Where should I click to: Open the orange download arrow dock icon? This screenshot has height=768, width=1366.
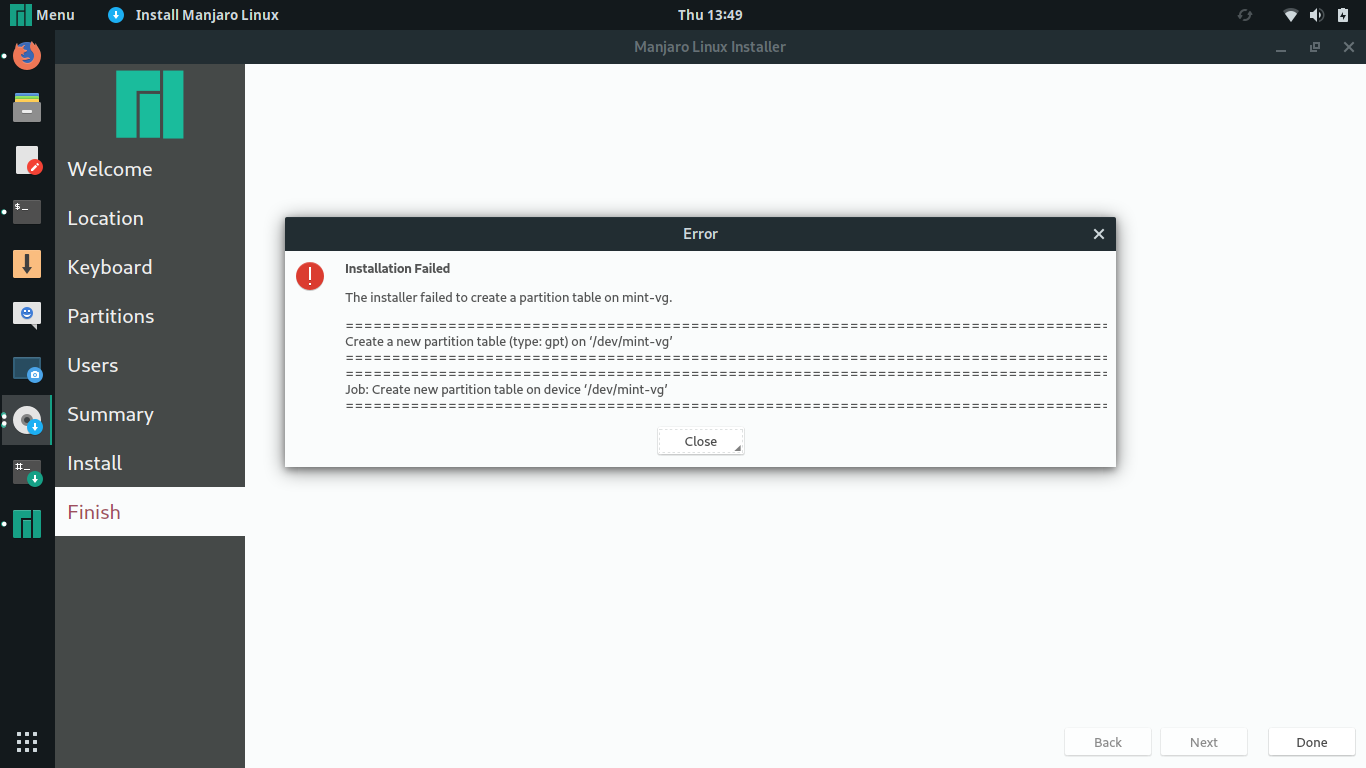pos(27,264)
